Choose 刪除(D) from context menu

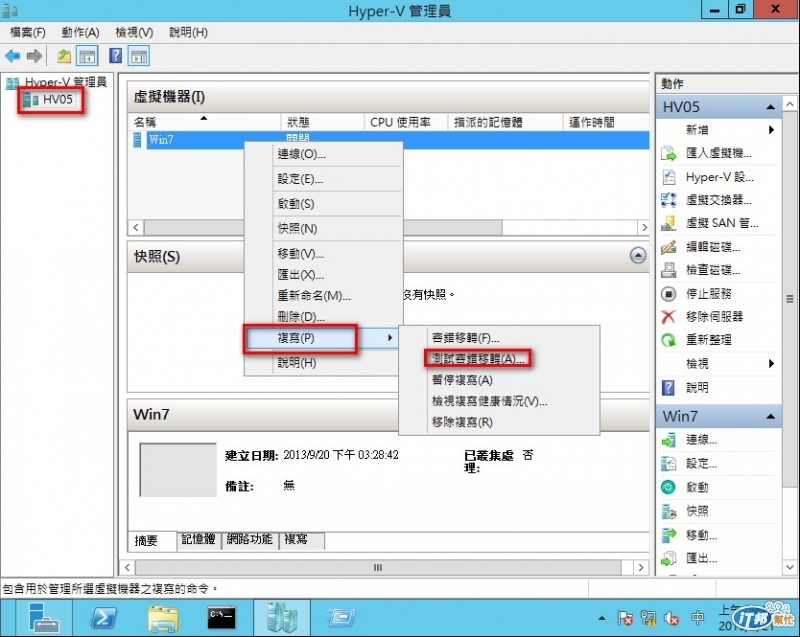point(322,317)
